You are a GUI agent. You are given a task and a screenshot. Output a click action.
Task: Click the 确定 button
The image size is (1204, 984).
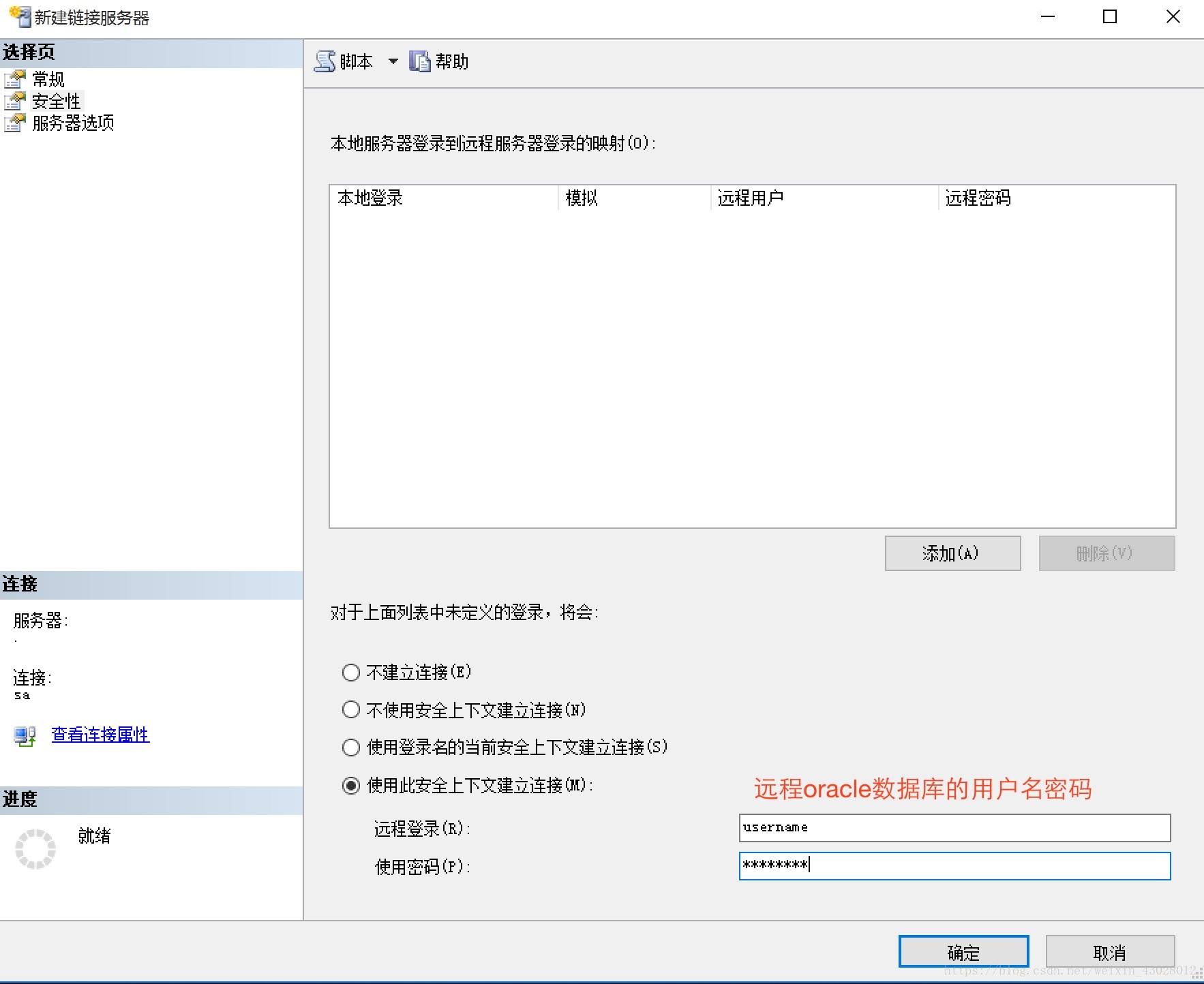pos(963,952)
